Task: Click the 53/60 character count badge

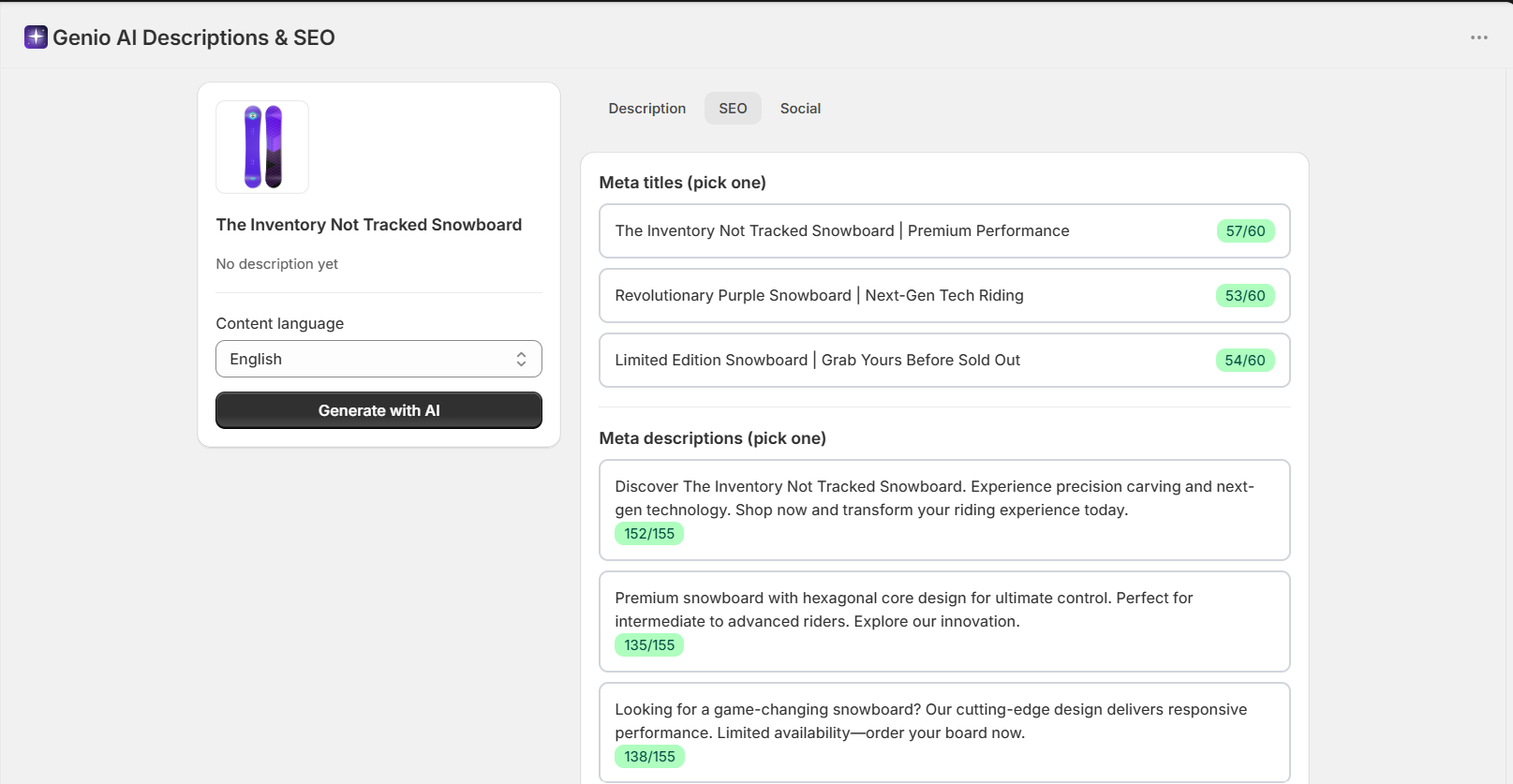Action: click(x=1245, y=295)
